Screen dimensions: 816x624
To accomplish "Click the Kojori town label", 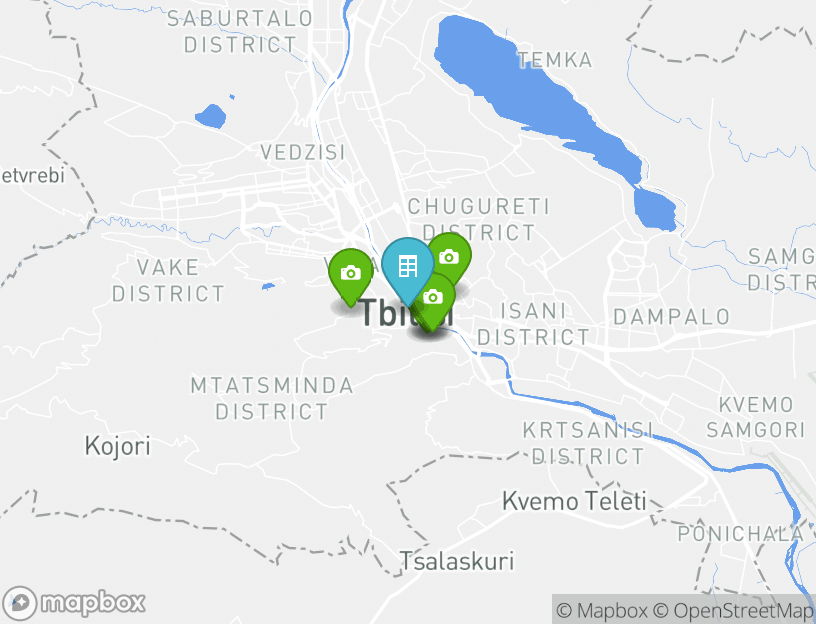I will tap(118, 446).
